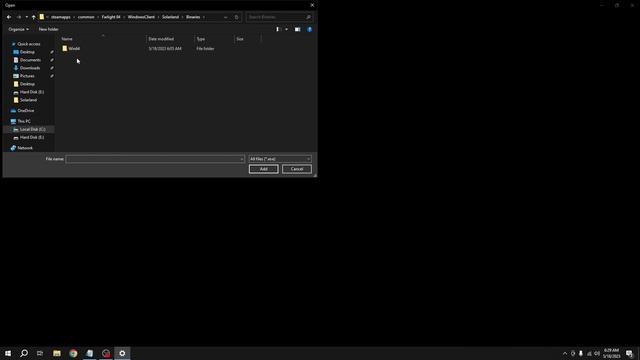Jump to common in the breadcrumb
Image resolution: width=640 pixels, height=360 pixels.
coord(86,17)
